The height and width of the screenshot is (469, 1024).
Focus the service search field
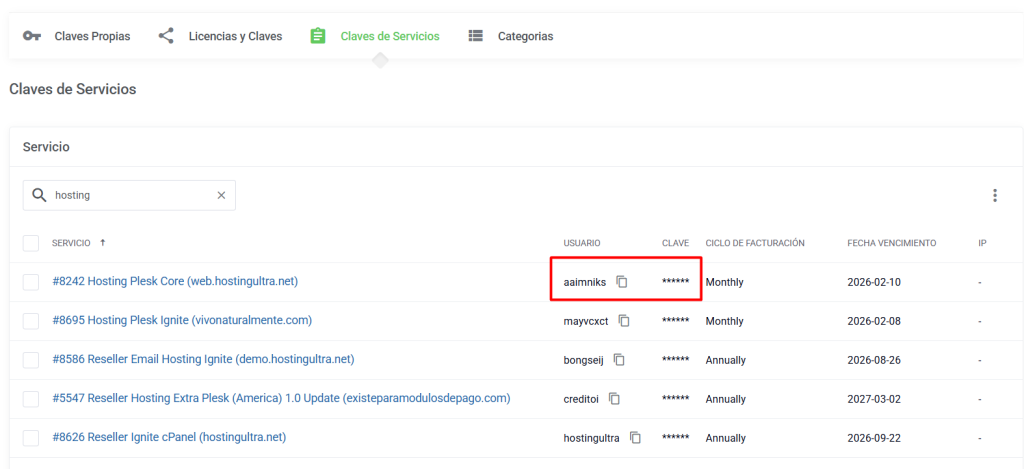(130, 196)
